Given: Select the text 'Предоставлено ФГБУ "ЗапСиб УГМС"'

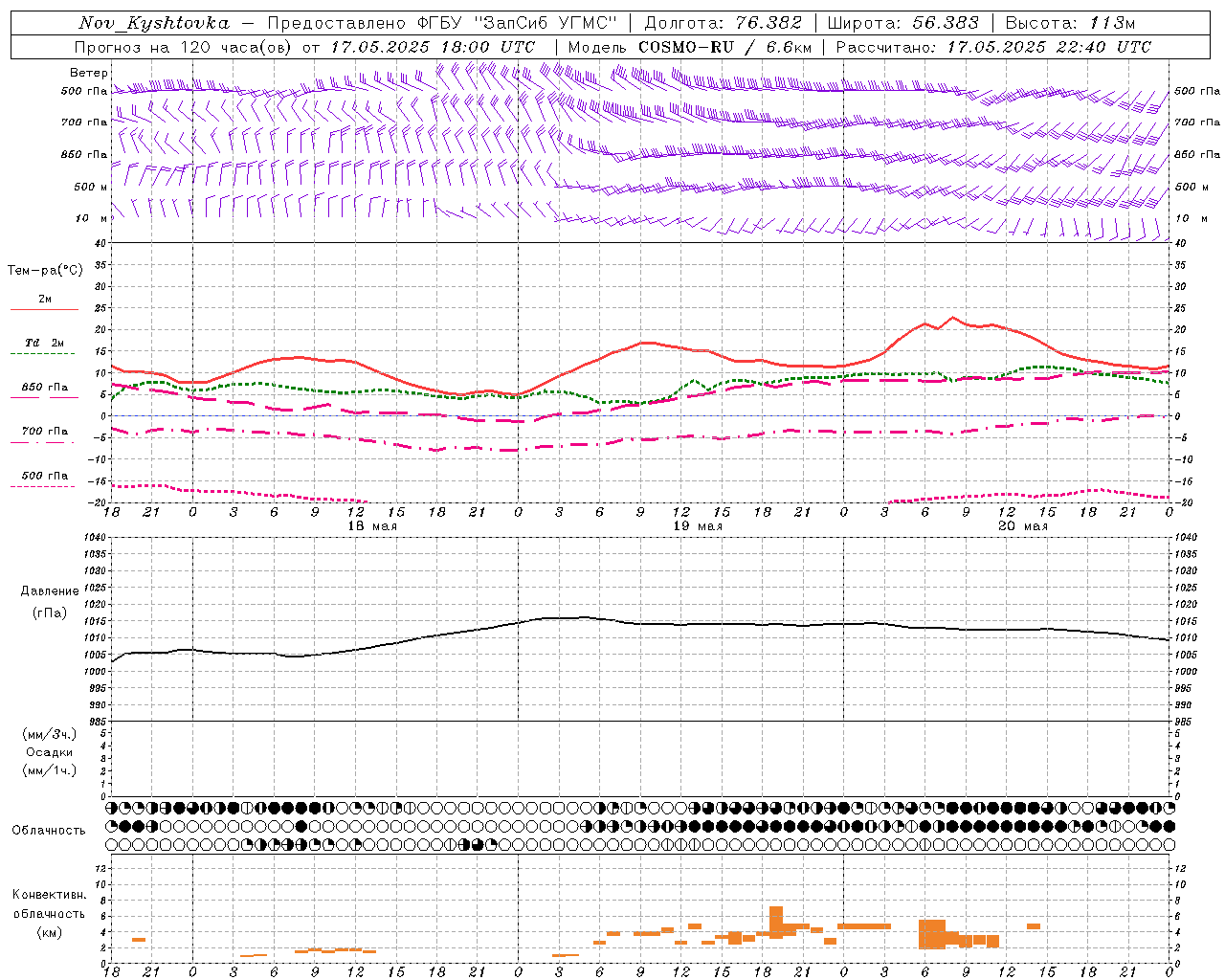Looking at the screenshot, I should [443, 23].
